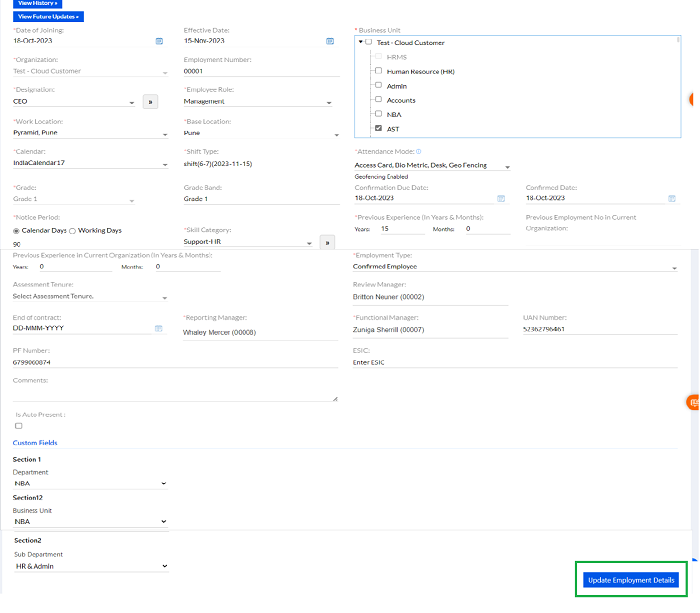
Task: Click View Future Updates button
Action: tap(48, 17)
